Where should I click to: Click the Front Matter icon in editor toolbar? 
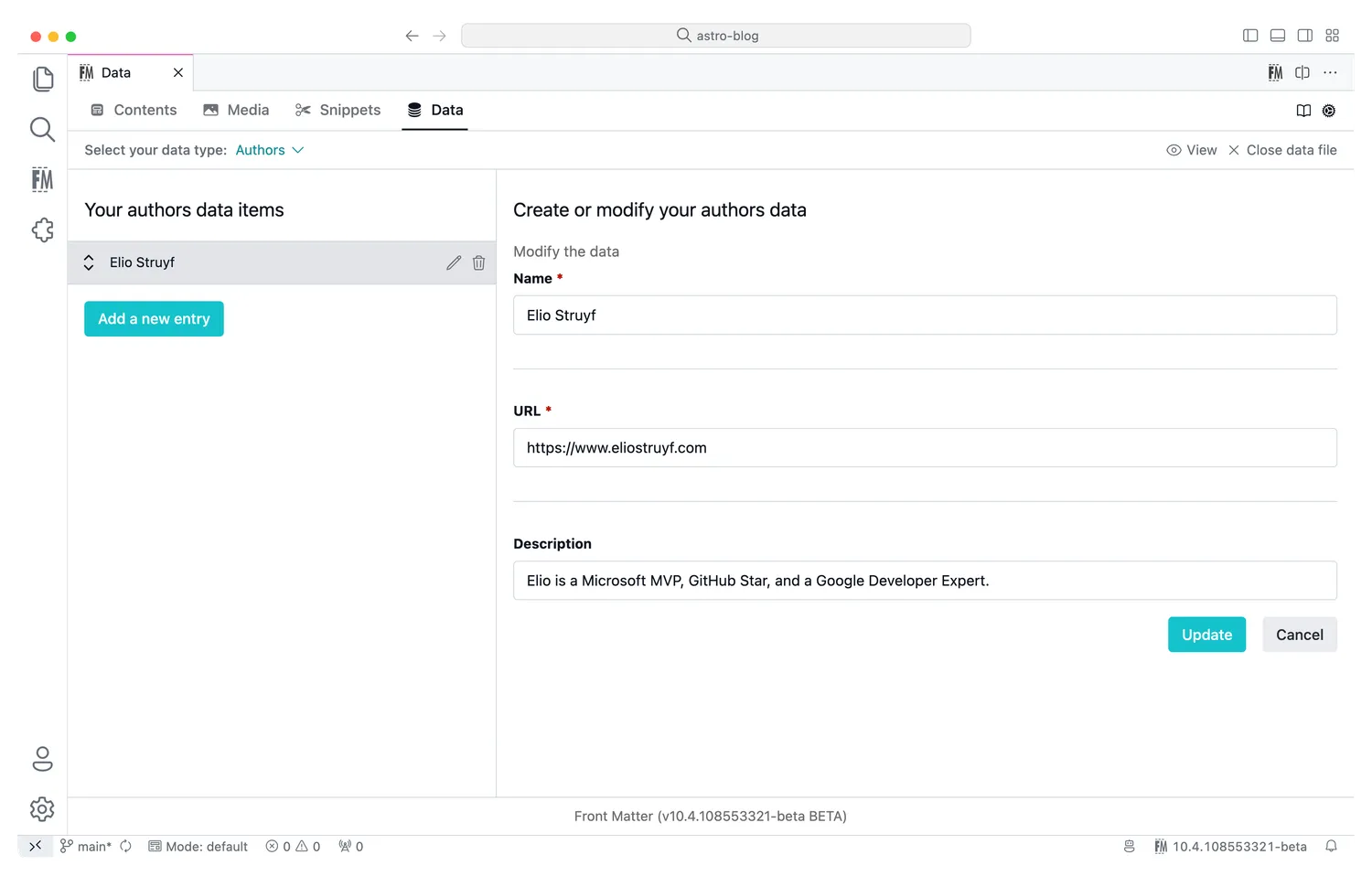tap(1275, 72)
